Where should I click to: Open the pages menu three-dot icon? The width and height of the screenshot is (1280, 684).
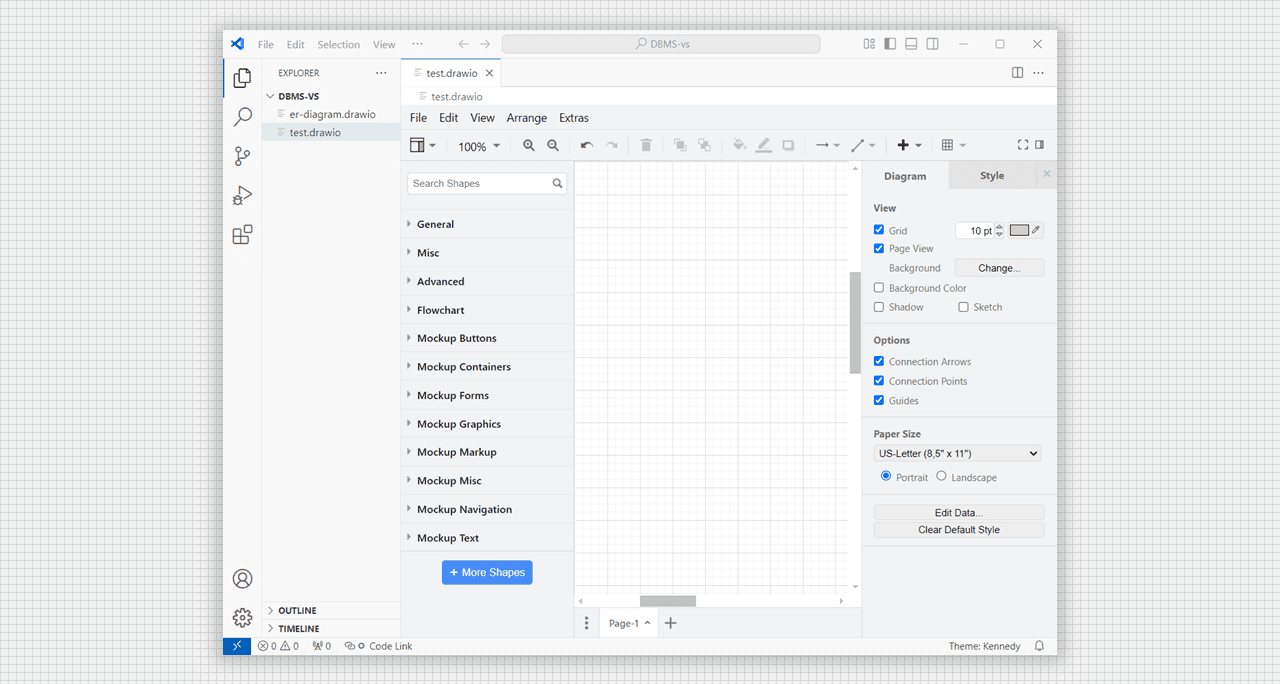(x=587, y=623)
